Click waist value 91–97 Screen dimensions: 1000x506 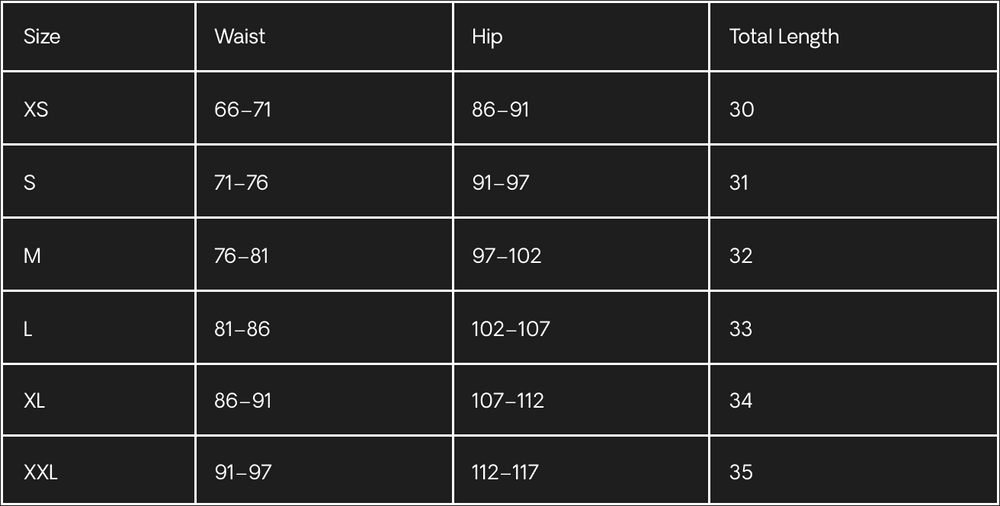(x=243, y=472)
